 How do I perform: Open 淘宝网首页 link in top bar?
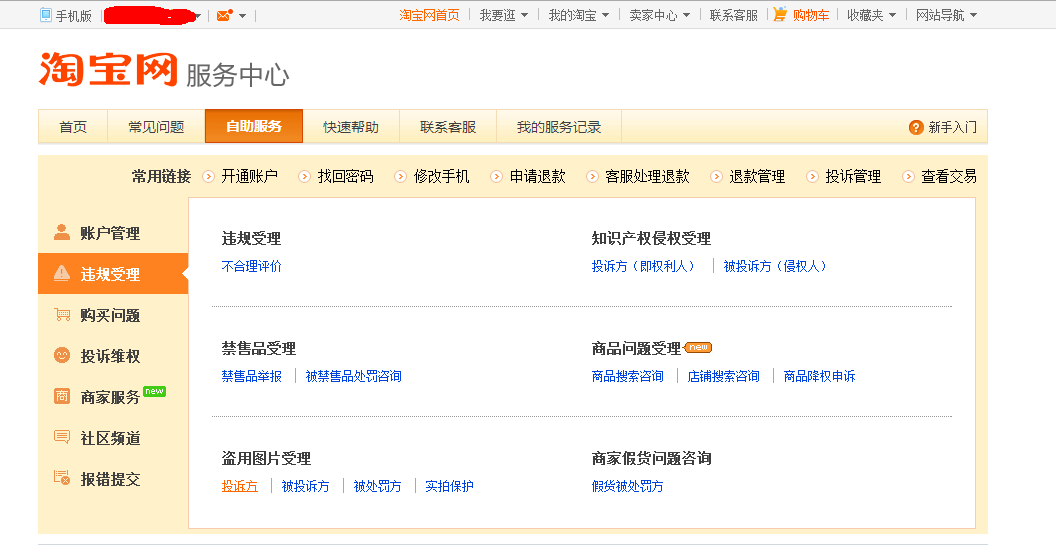point(429,15)
